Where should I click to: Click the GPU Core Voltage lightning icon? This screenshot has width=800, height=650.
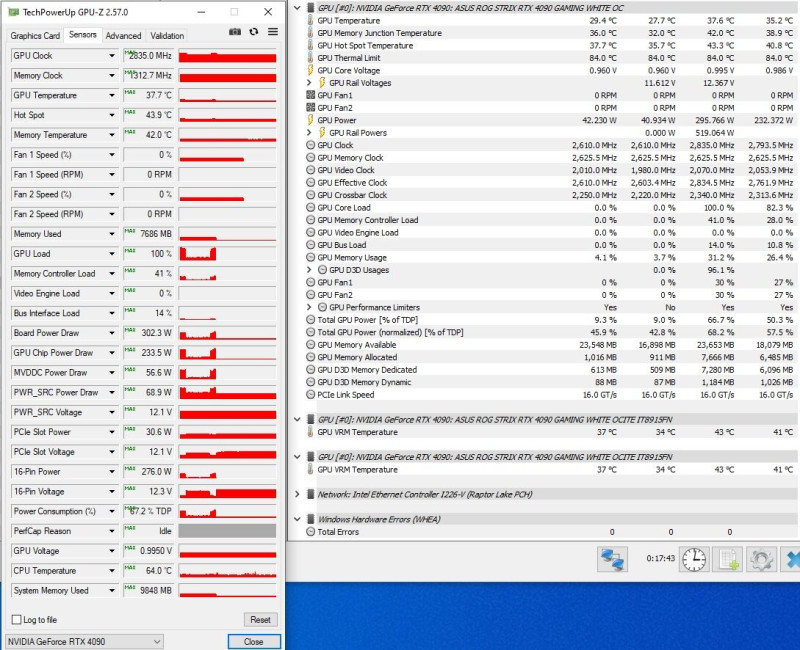point(310,70)
